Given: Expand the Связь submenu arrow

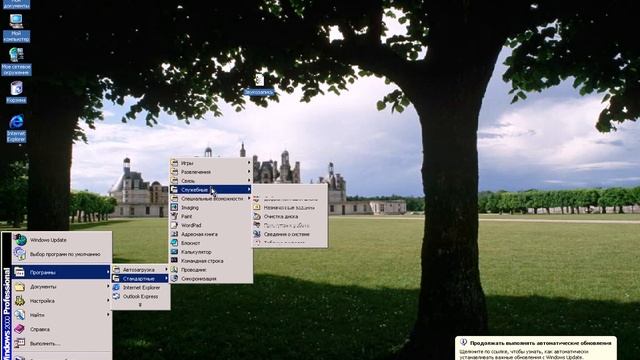Looking at the screenshot, I should pos(249,181).
